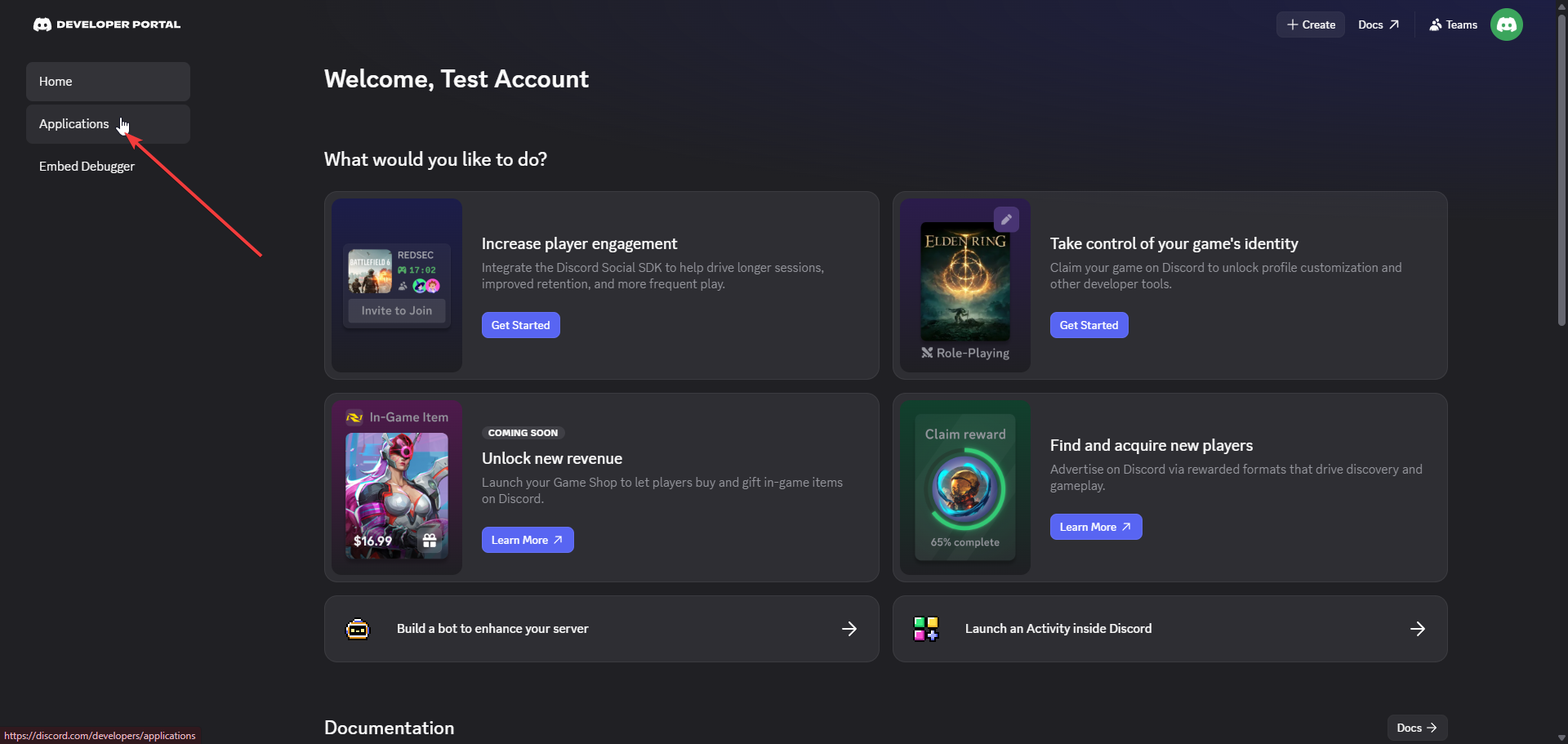Viewport: 1568px width, 744px height.
Task: Open the green Discord profile avatar
Action: pos(1506,25)
